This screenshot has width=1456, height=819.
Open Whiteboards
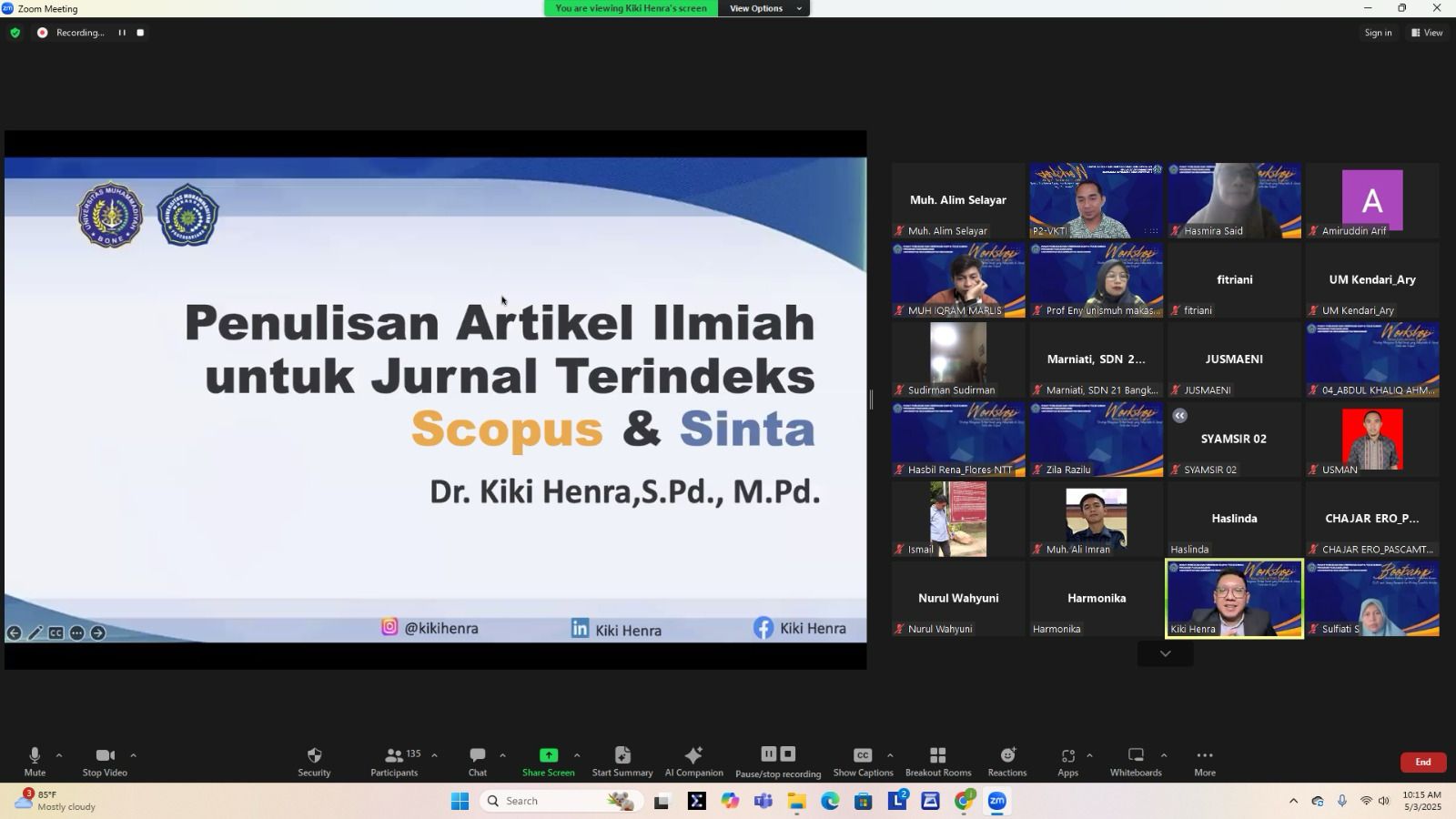pyautogui.click(x=1136, y=761)
